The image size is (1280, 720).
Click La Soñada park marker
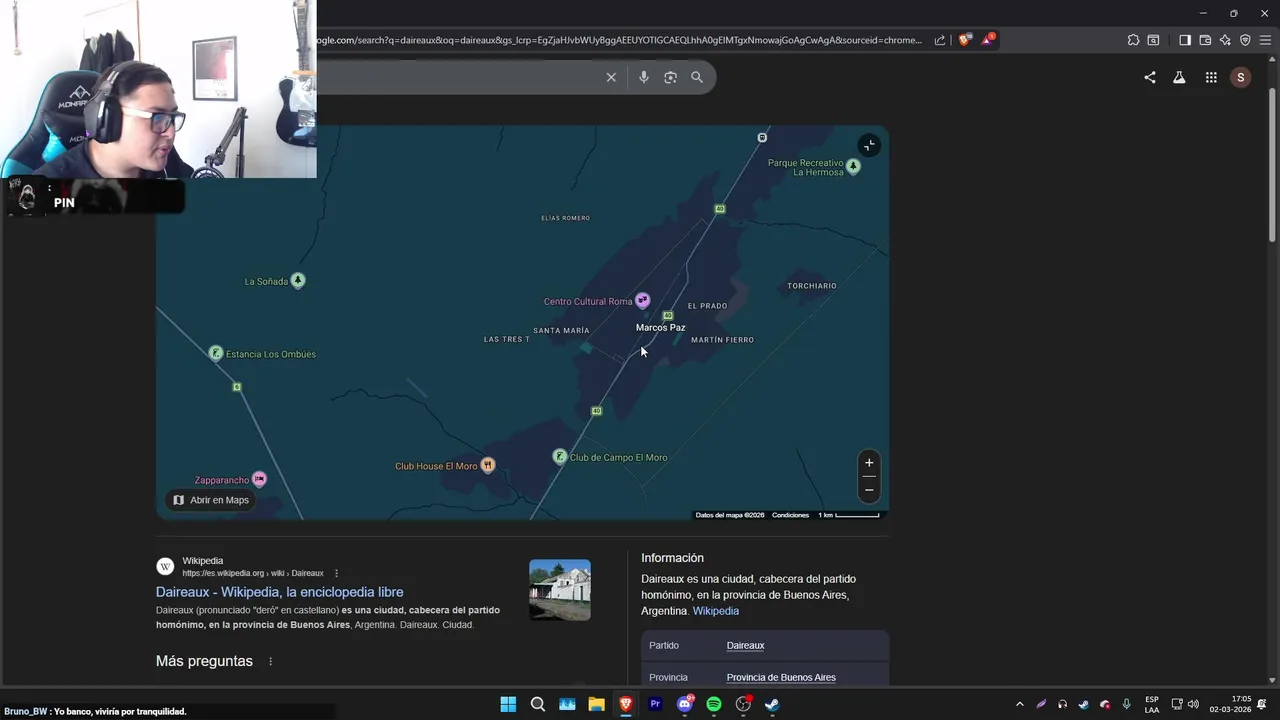click(297, 280)
